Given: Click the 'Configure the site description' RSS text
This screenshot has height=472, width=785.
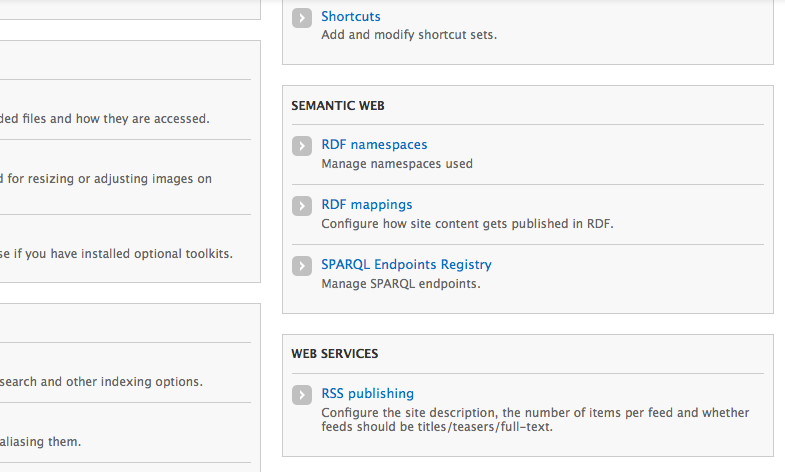Looking at the screenshot, I should pos(535,419).
